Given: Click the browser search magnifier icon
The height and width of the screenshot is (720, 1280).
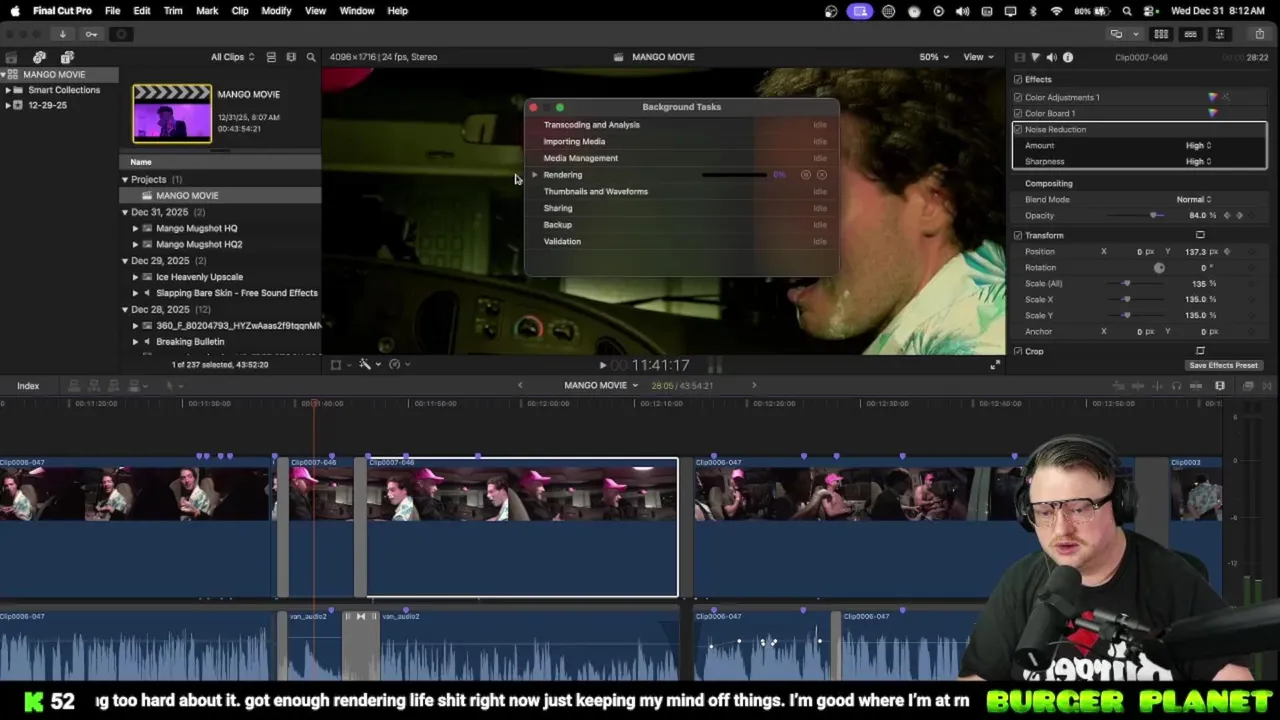Looking at the screenshot, I should tap(311, 57).
